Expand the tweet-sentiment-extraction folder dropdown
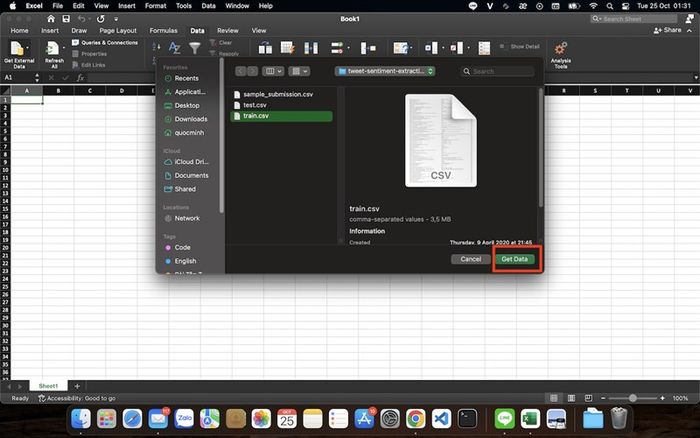Screen dimensions: 700x438 [x=386, y=71]
